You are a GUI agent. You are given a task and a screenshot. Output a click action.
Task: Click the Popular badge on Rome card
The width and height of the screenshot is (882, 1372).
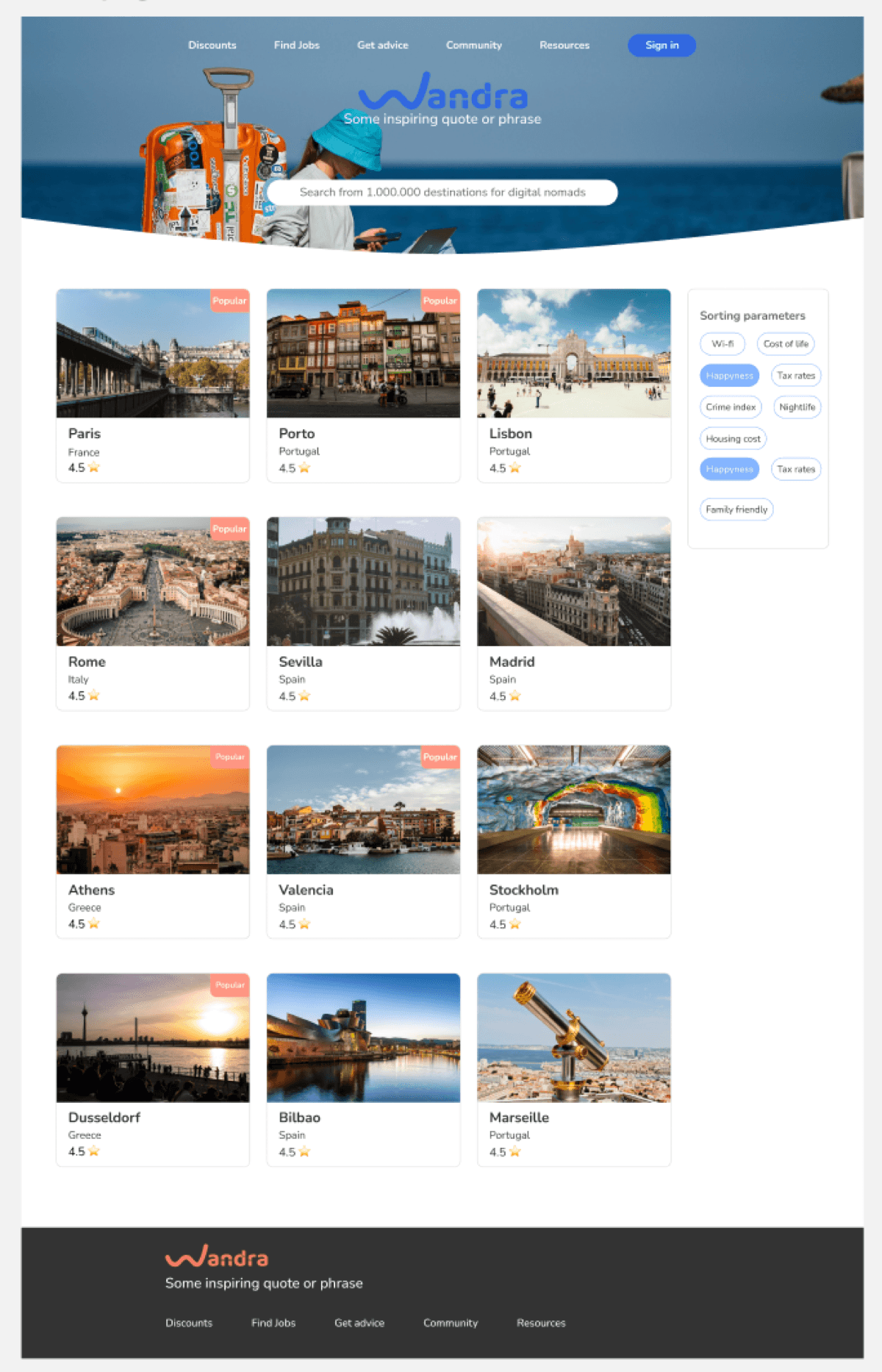click(229, 529)
